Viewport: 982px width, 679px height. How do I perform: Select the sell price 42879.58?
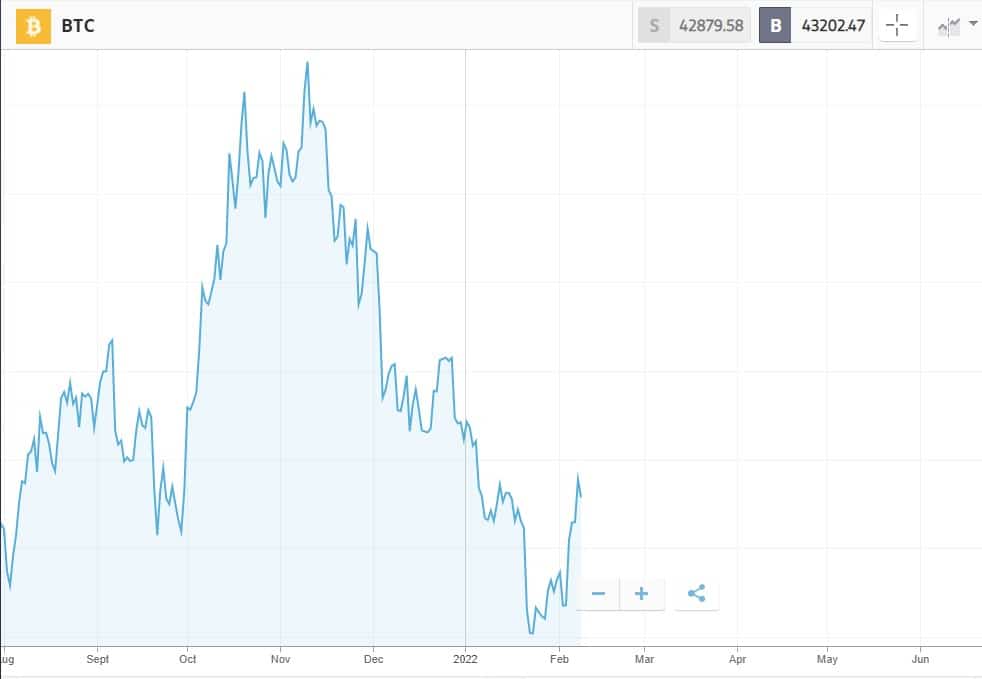pos(711,26)
